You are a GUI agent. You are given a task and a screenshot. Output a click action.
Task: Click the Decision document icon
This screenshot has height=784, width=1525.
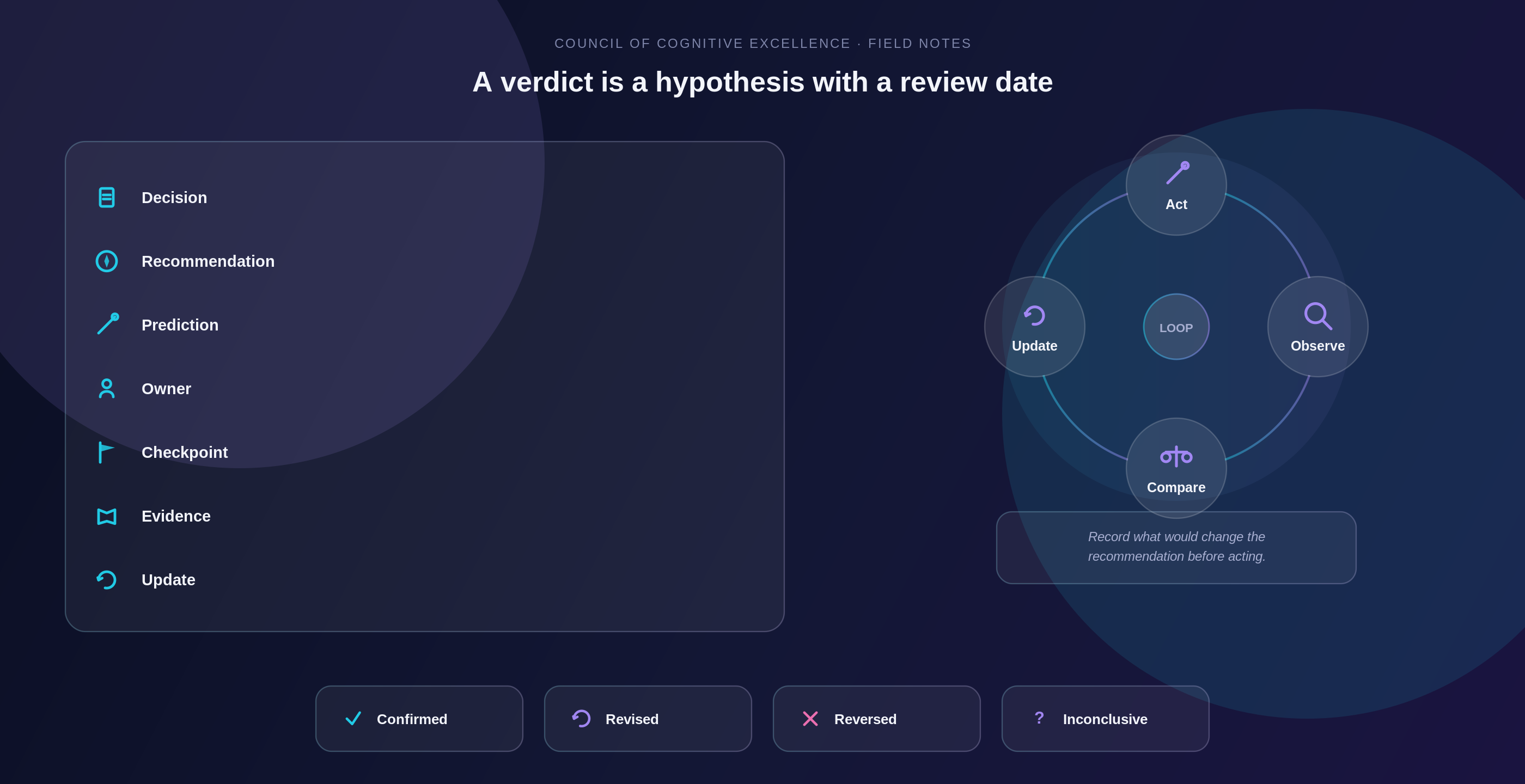(107, 198)
